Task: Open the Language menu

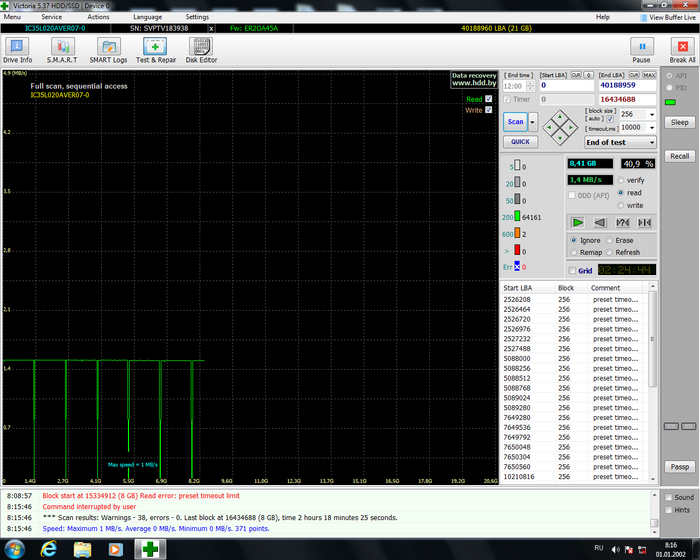Action: pos(147,17)
